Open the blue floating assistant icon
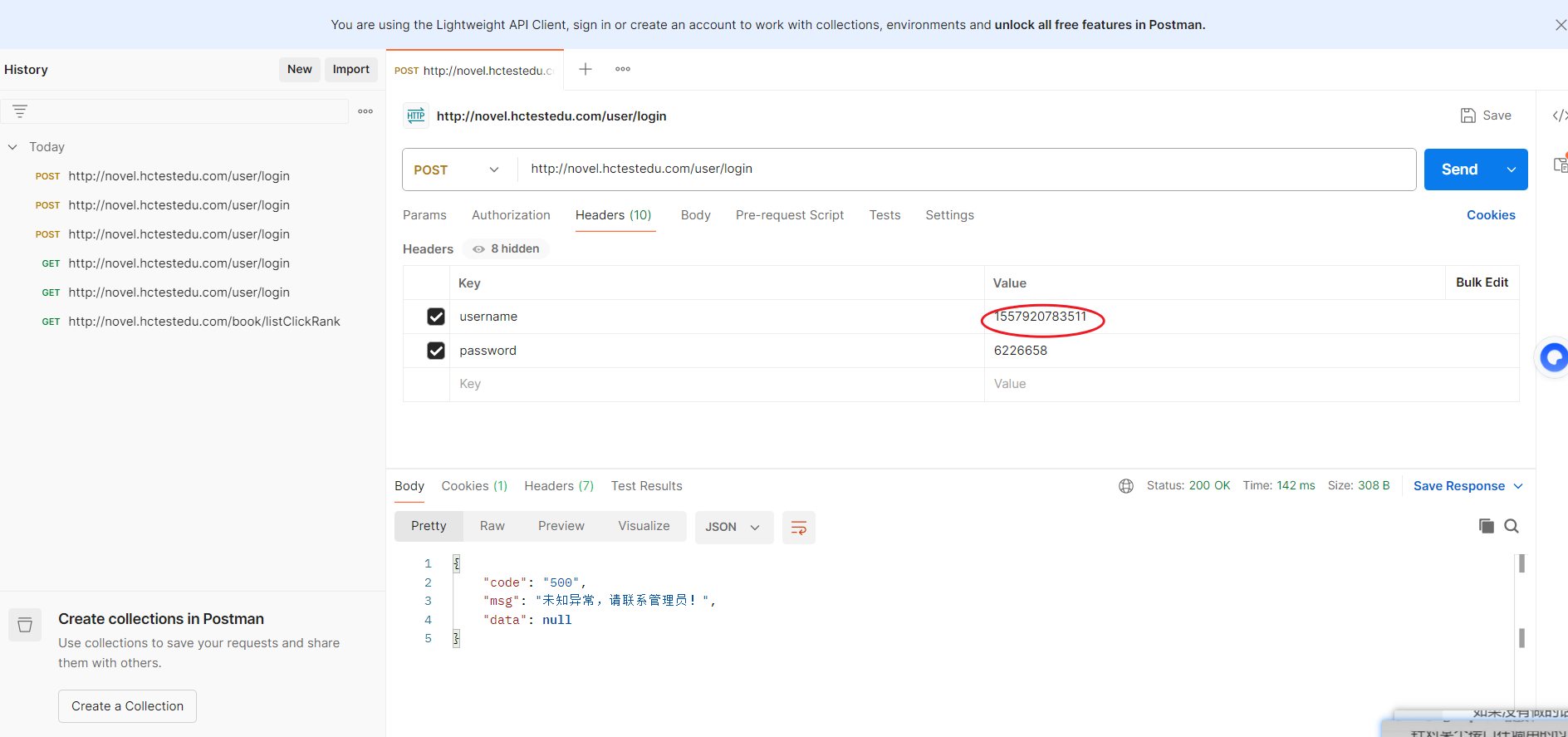Screen dimensions: 1568x737 [x=1553, y=357]
